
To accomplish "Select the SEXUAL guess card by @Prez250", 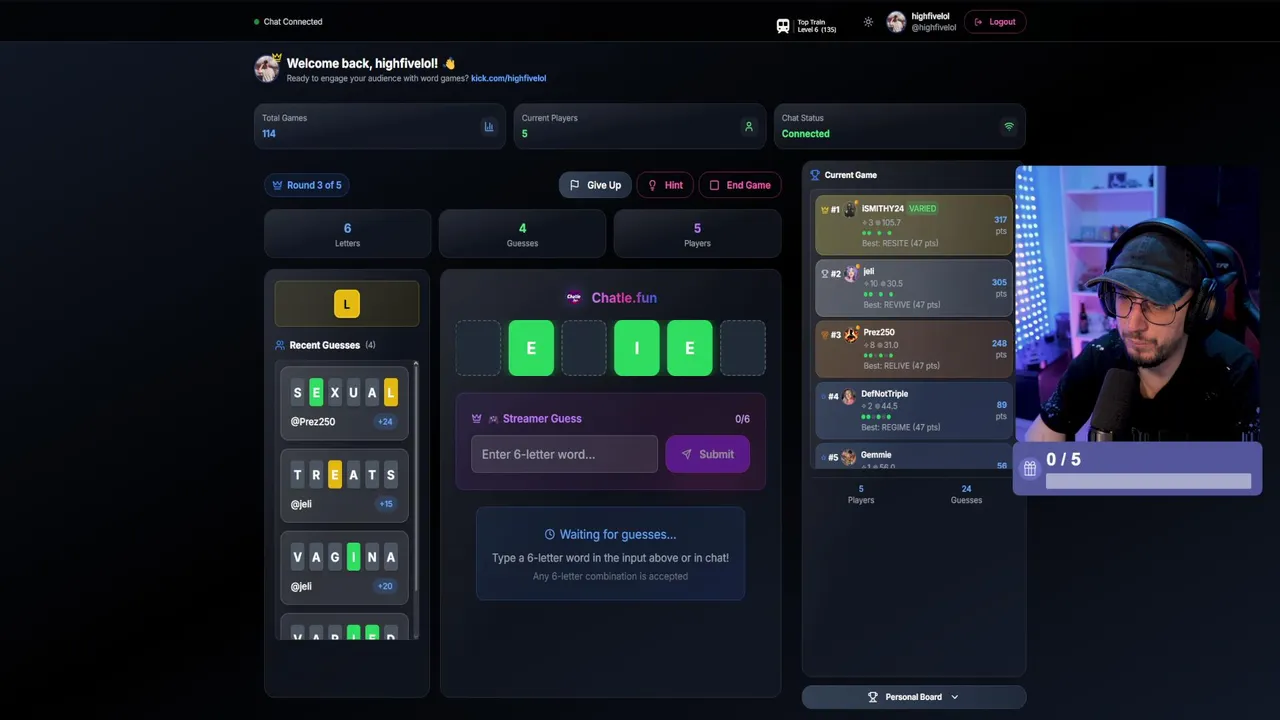I will [344, 403].
